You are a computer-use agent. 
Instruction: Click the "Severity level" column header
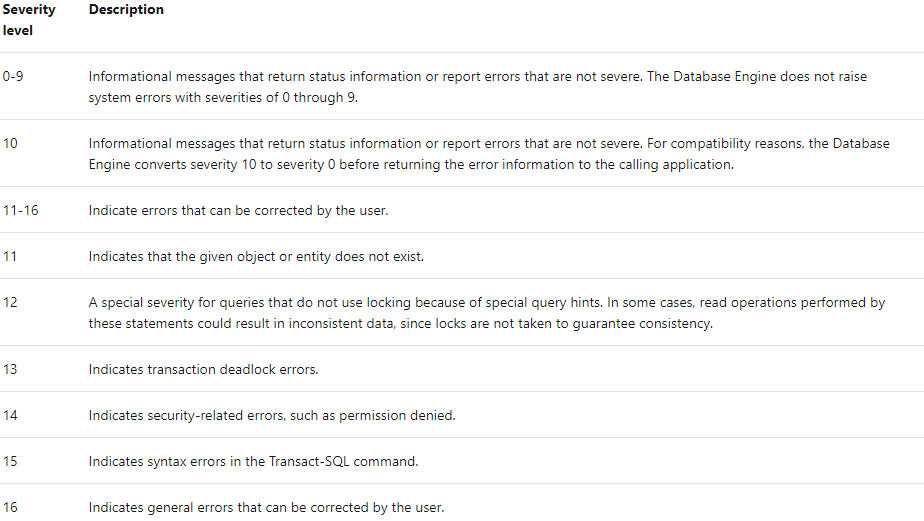pos(28,20)
